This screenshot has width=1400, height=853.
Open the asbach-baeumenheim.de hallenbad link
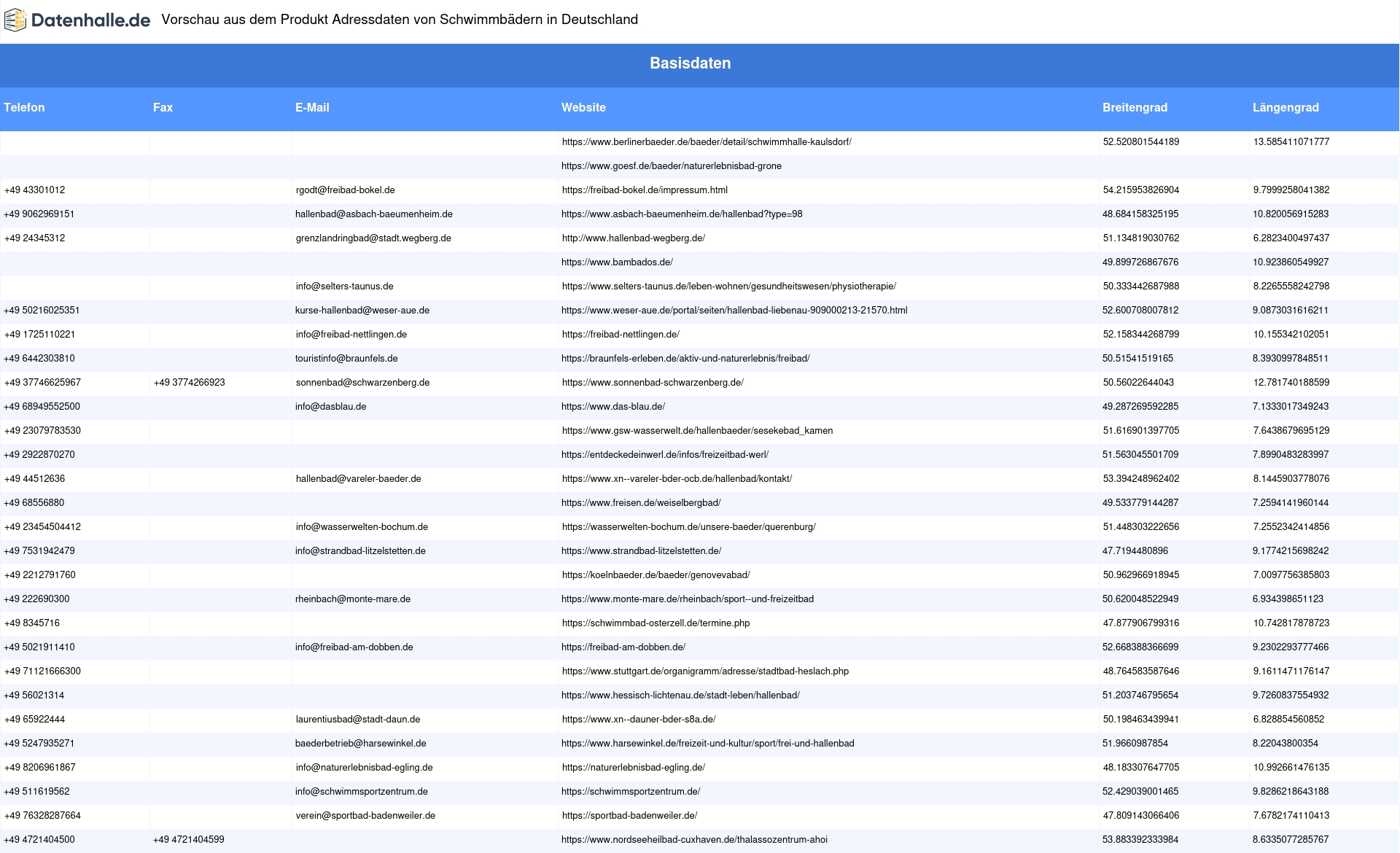pyautogui.click(x=682, y=214)
